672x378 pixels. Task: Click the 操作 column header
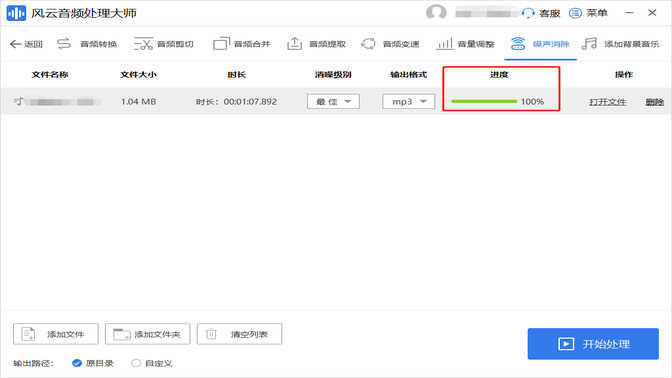[x=624, y=75]
